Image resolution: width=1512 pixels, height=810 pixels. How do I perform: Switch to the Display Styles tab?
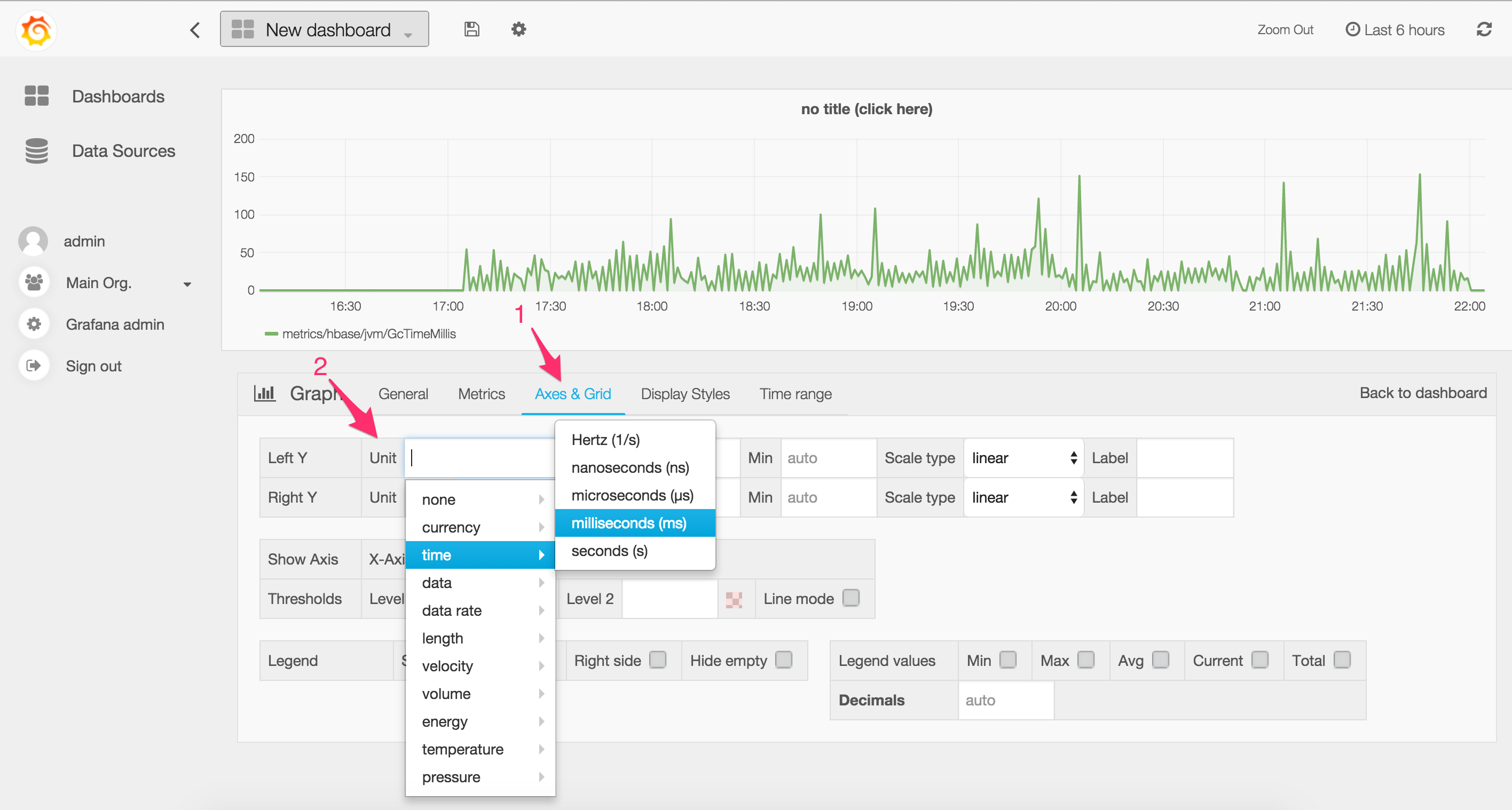click(685, 394)
